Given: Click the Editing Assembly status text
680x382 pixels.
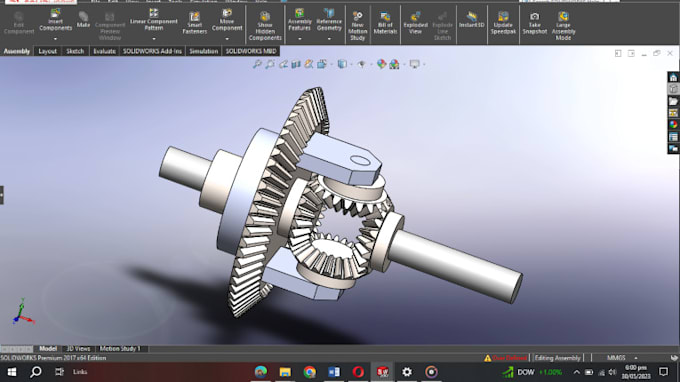Looking at the screenshot, I should click(557, 358).
